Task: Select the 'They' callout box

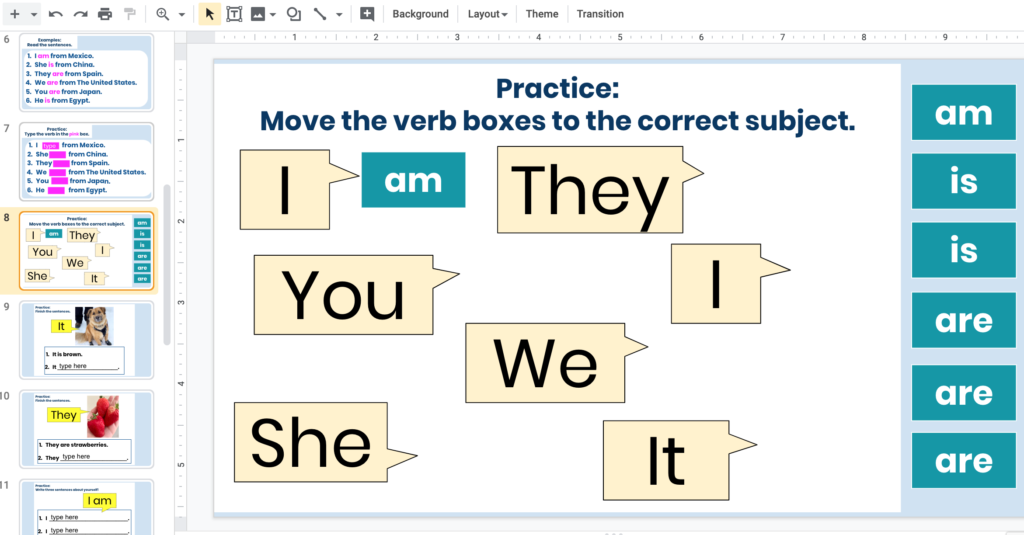Action: (x=590, y=189)
